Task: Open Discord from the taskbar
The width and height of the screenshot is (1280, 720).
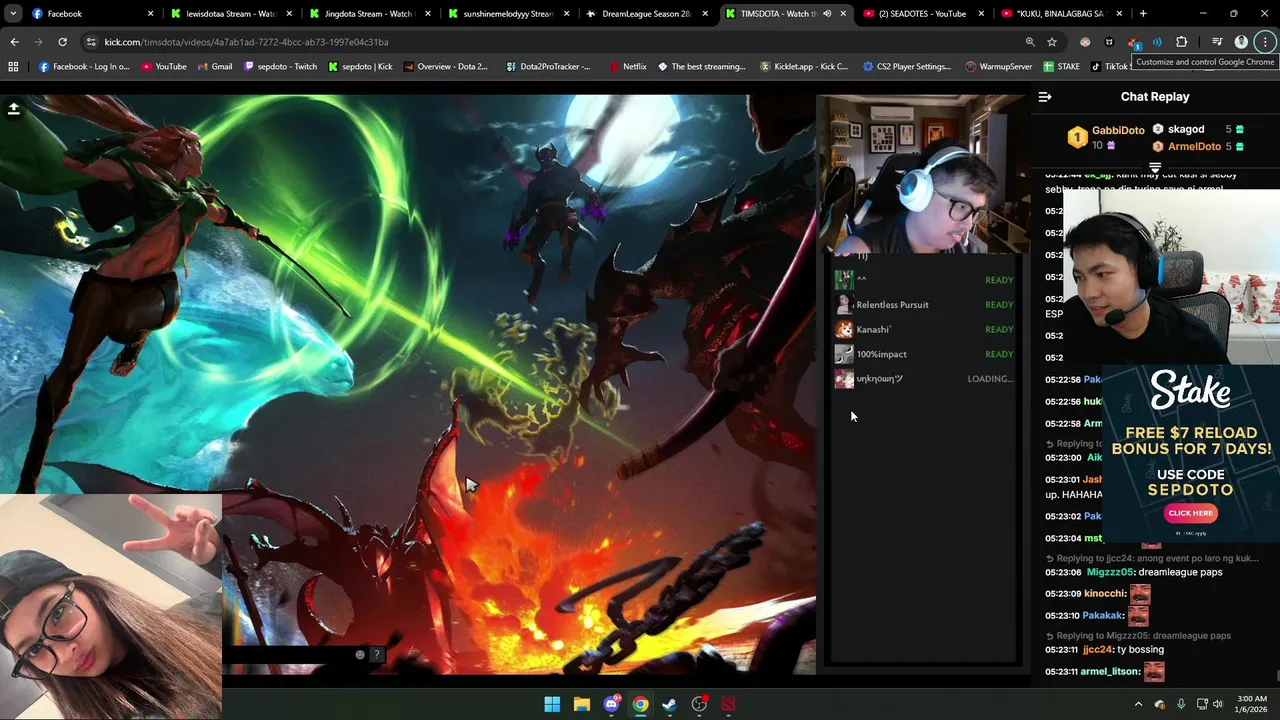Action: pyautogui.click(x=611, y=704)
